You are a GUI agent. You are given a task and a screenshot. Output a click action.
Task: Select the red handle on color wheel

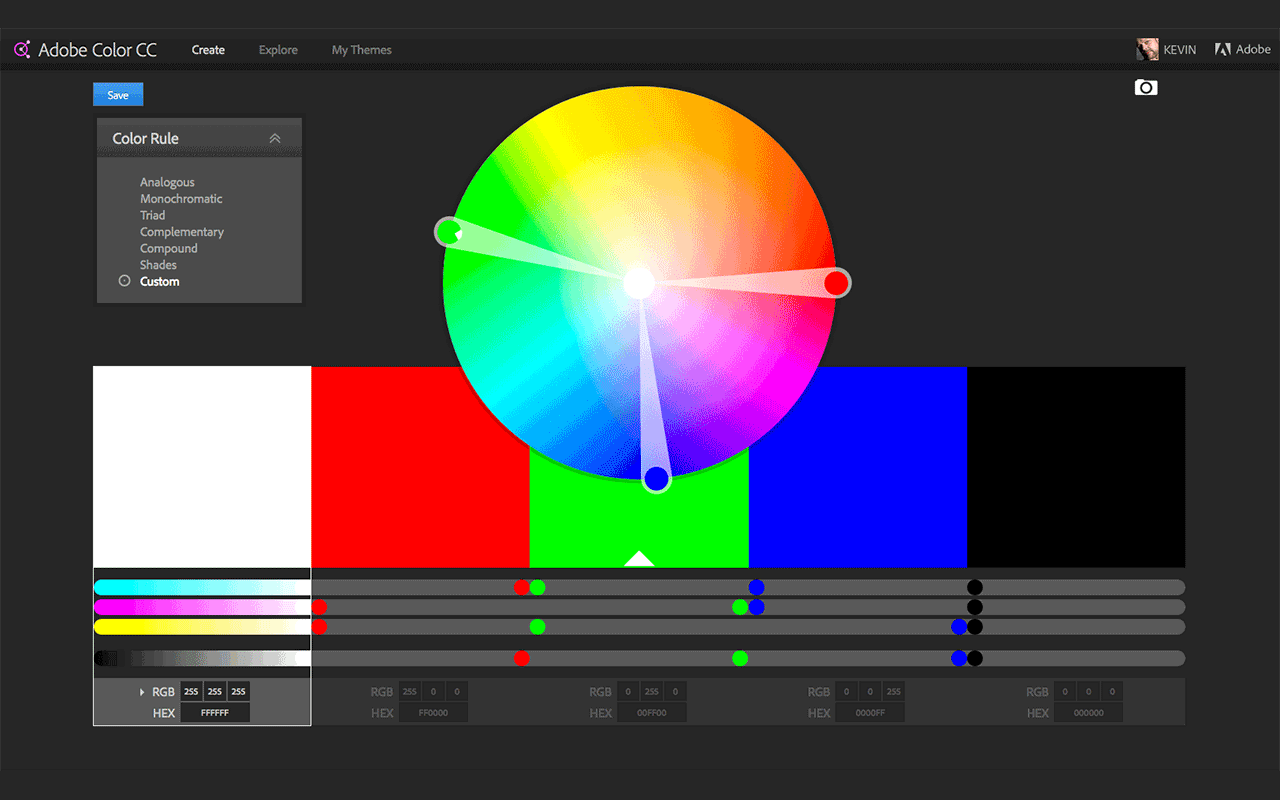837,283
